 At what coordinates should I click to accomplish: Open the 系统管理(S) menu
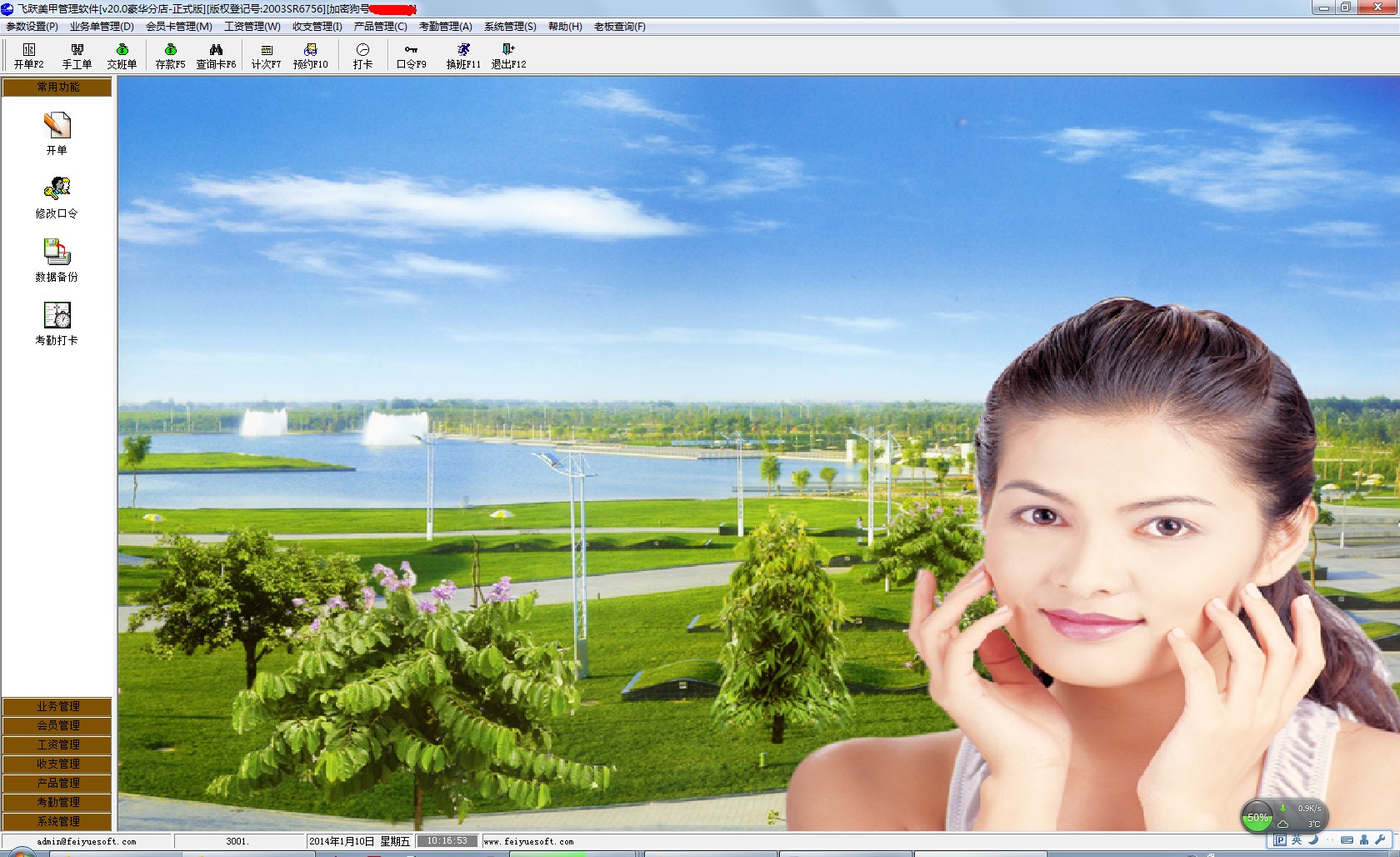pos(511,27)
